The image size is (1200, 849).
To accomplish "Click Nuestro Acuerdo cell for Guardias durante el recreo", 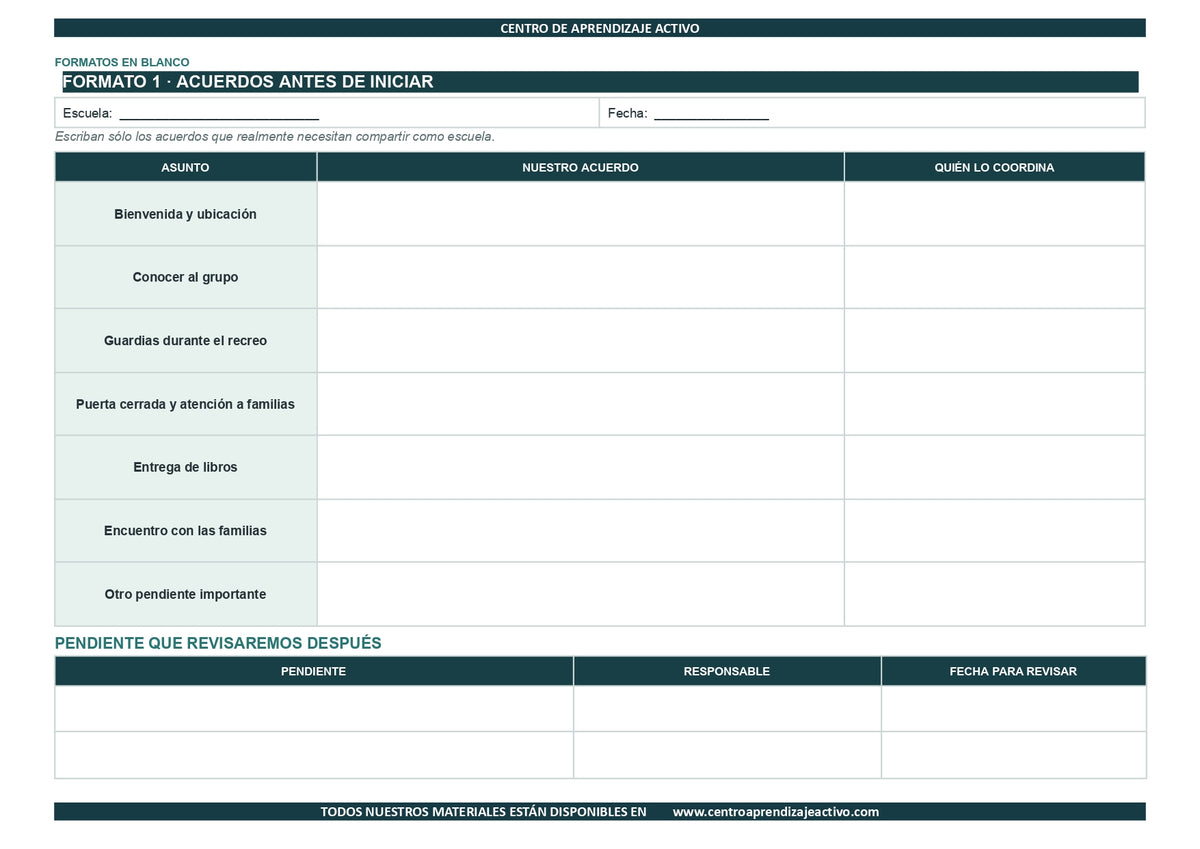I will tap(580, 341).
